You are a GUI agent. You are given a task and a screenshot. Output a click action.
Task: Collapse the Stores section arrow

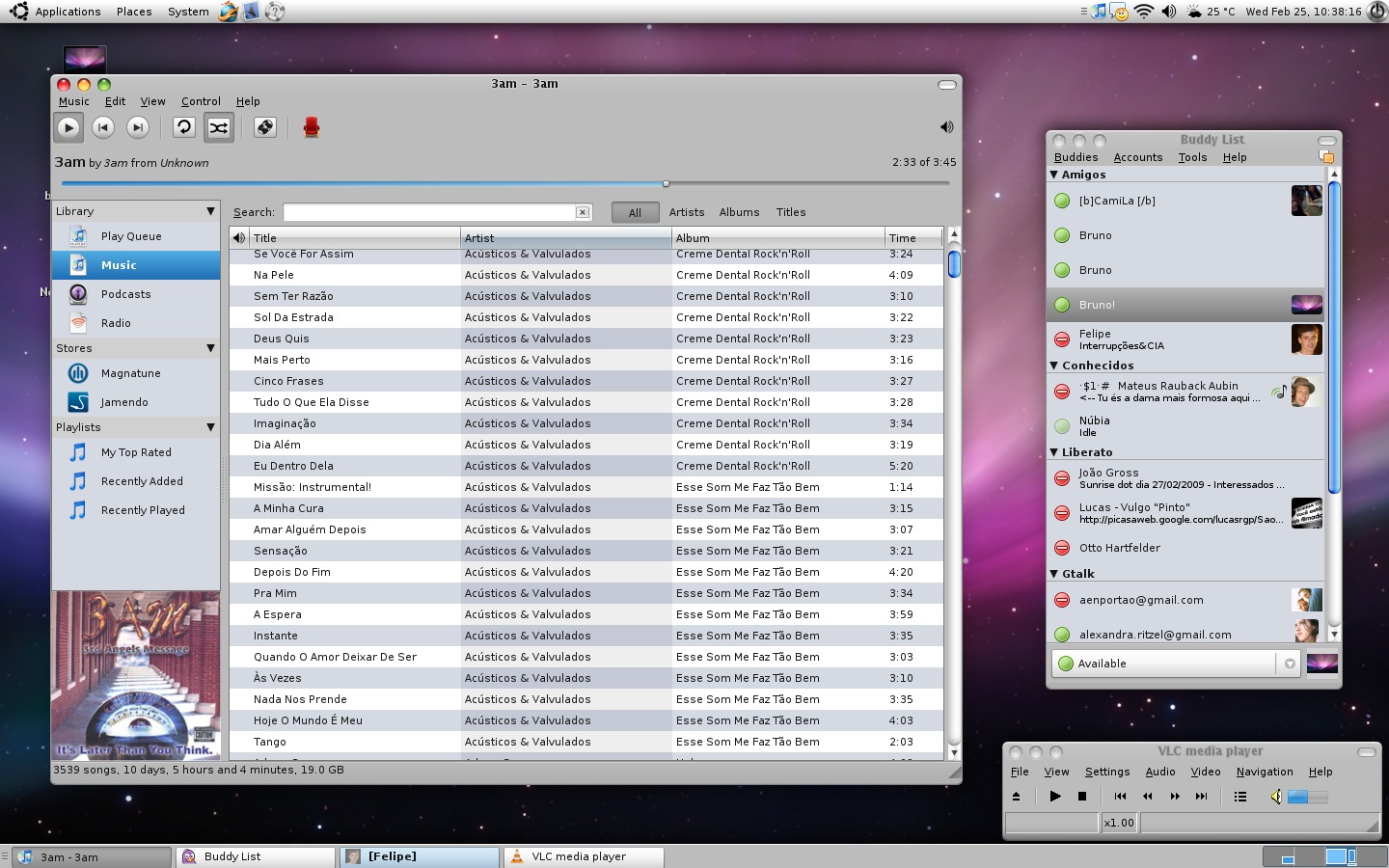(210, 348)
